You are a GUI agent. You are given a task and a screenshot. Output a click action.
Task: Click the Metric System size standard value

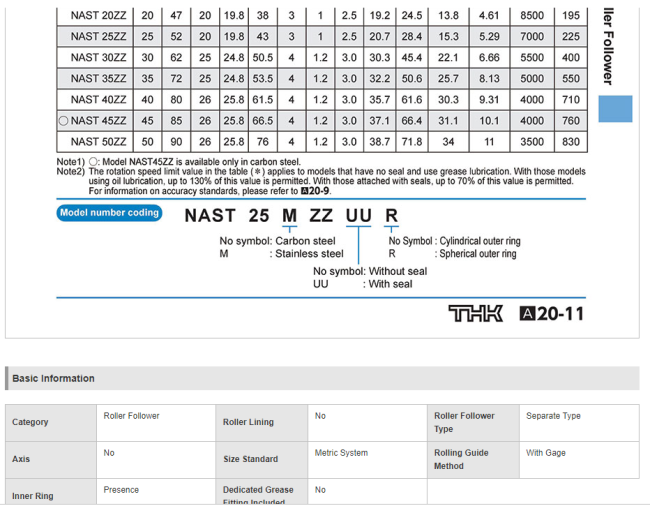coord(343,453)
